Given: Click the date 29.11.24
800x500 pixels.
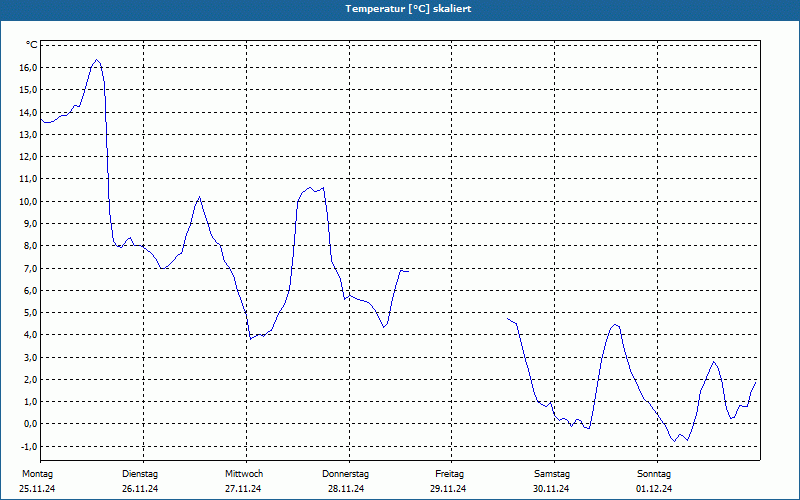Looking at the screenshot, I should pyautogui.click(x=448, y=489).
